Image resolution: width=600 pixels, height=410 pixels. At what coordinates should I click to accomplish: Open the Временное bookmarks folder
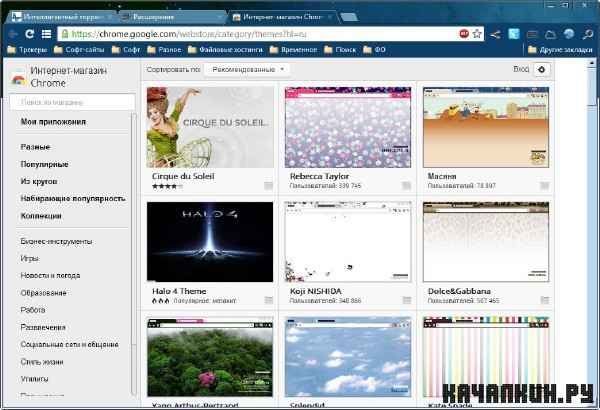[x=293, y=50]
